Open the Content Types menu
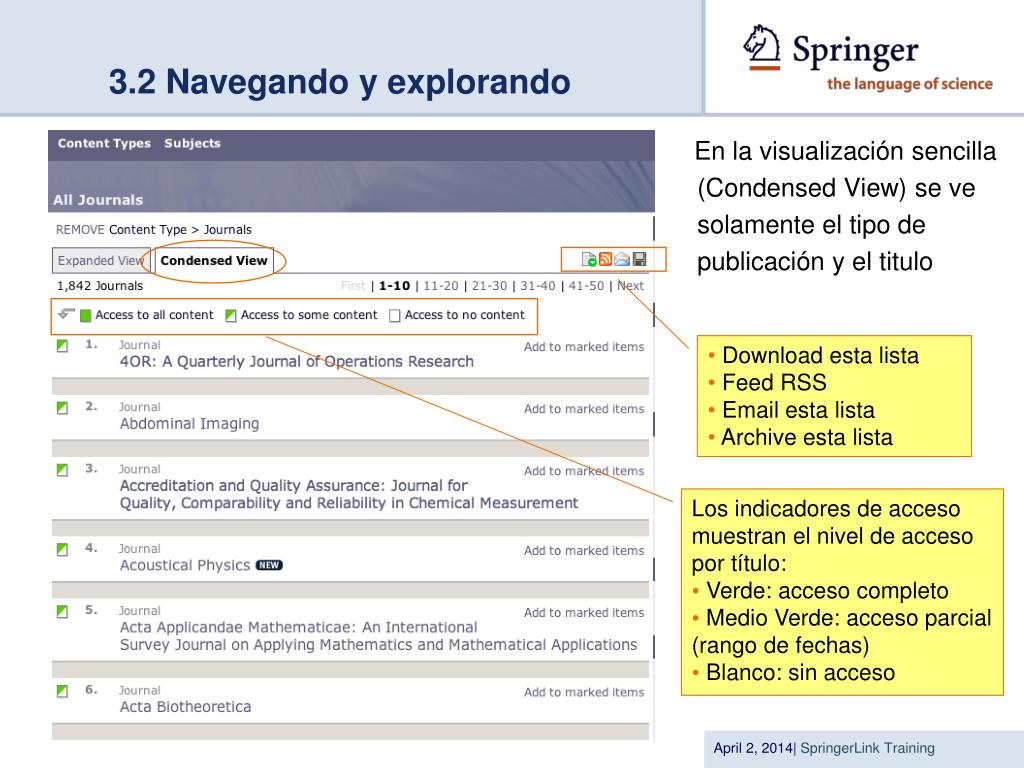Screen dimensions: 1024x768 coord(104,143)
